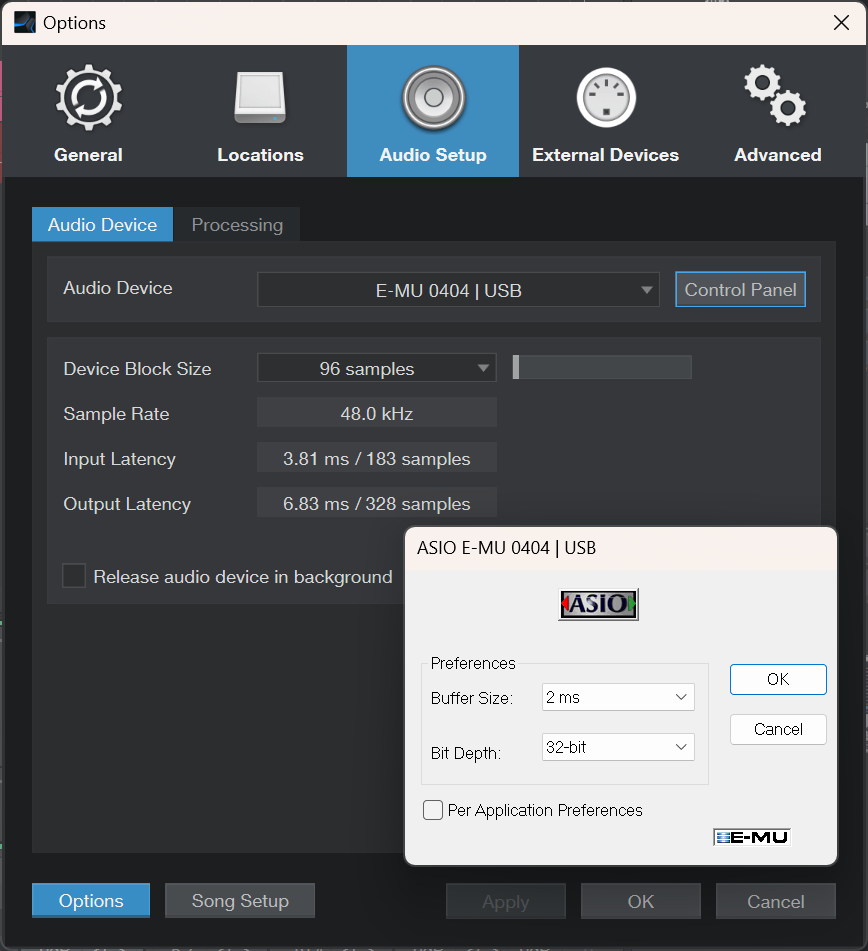
Task: Open the External Devices MIDI connector icon
Action: 606,98
